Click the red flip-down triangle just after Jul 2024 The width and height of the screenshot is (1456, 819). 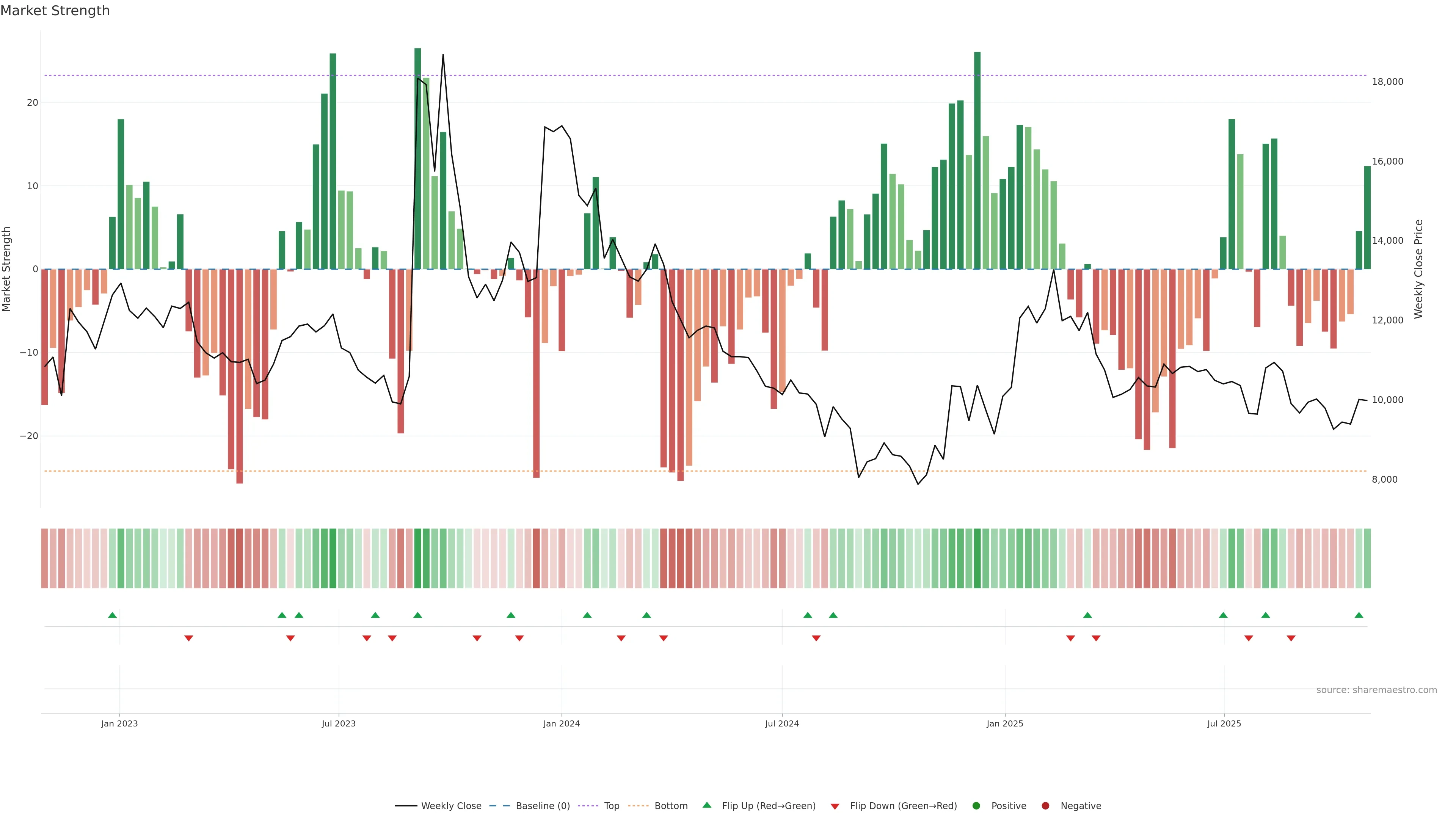click(x=816, y=638)
